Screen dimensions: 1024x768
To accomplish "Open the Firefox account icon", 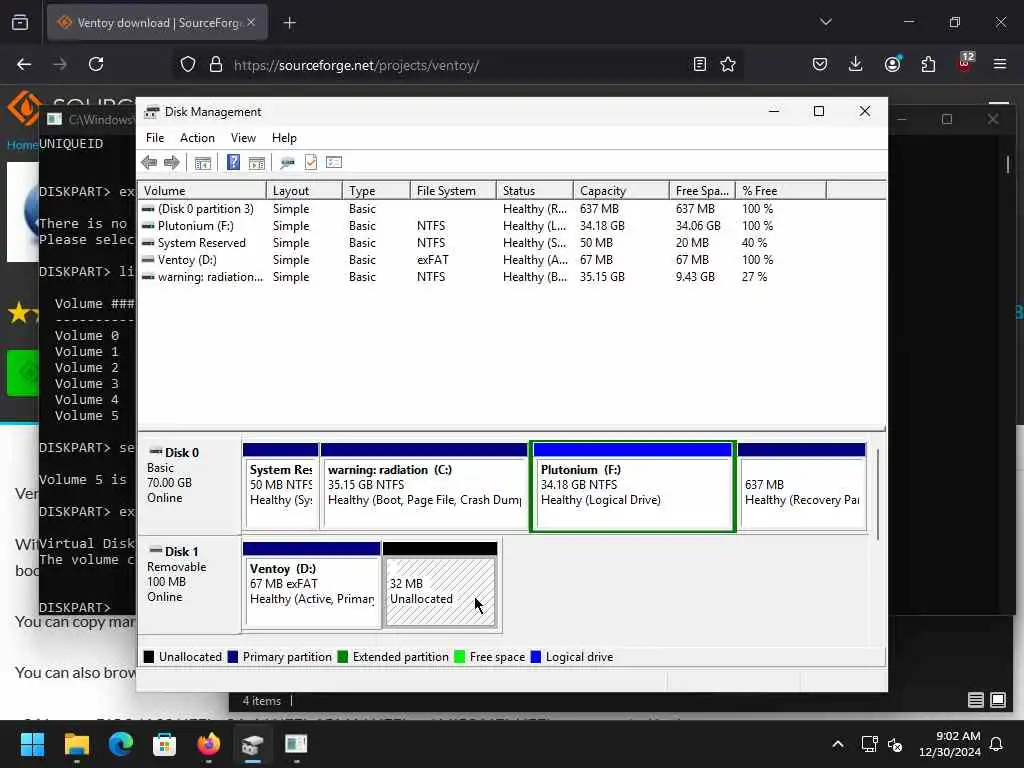I will [x=893, y=65].
